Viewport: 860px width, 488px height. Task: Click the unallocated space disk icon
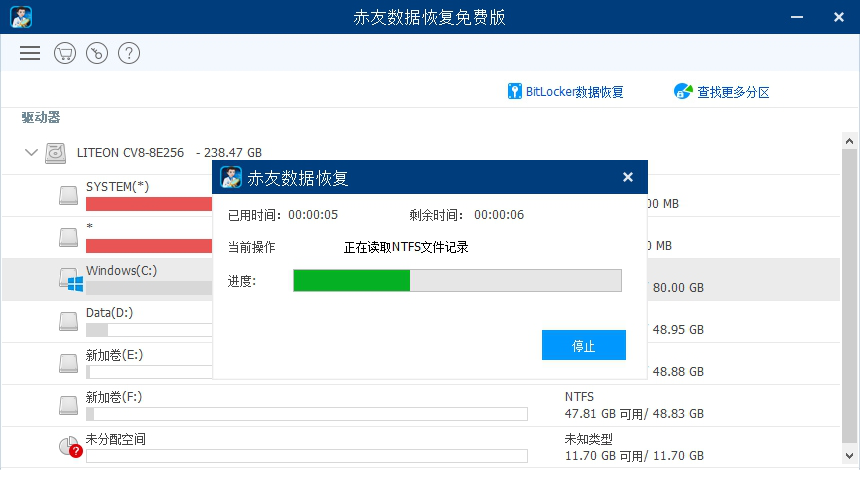coord(69,447)
